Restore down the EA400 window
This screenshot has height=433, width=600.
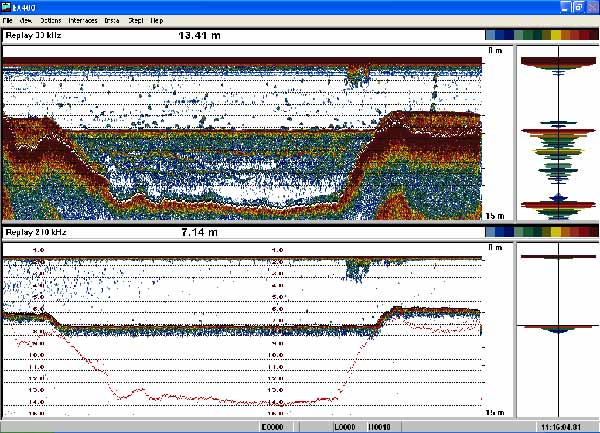(579, 7)
